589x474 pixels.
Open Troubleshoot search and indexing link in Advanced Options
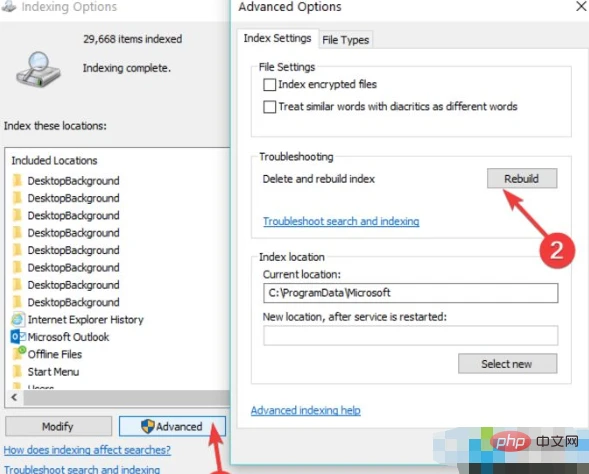[x=341, y=221]
